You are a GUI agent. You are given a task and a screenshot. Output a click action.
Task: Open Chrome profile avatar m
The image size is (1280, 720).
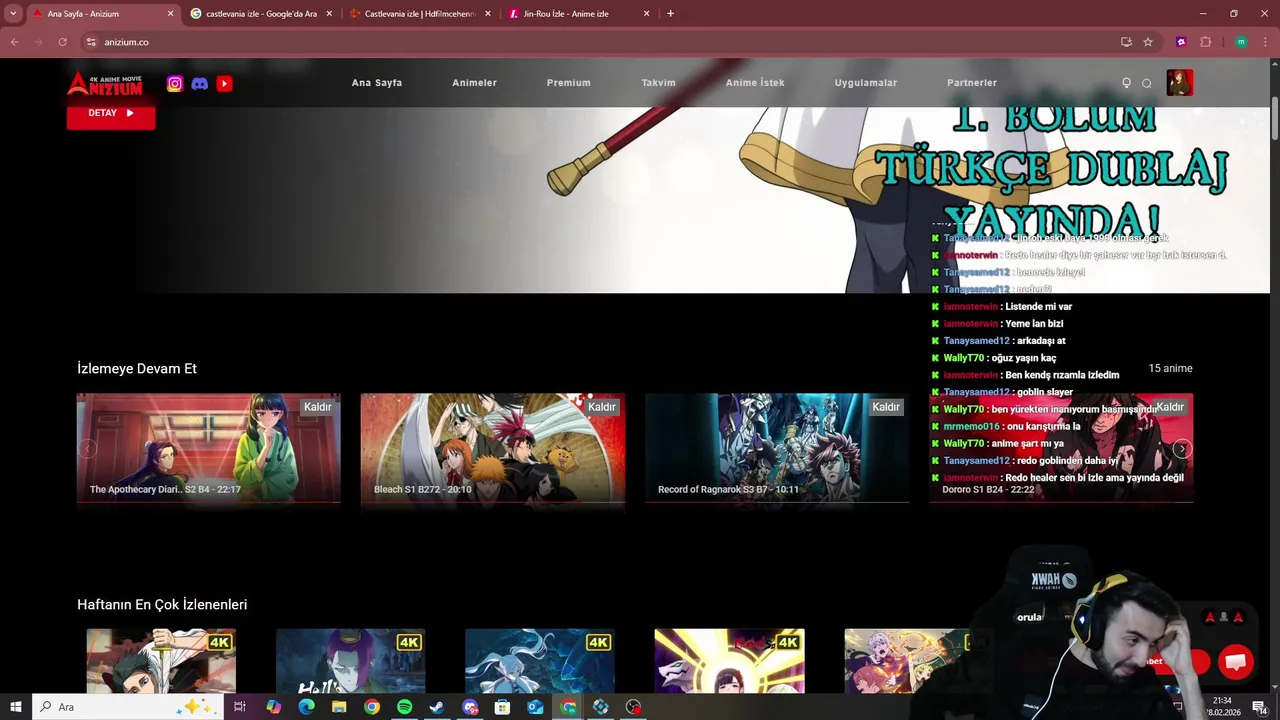(1241, 42)
